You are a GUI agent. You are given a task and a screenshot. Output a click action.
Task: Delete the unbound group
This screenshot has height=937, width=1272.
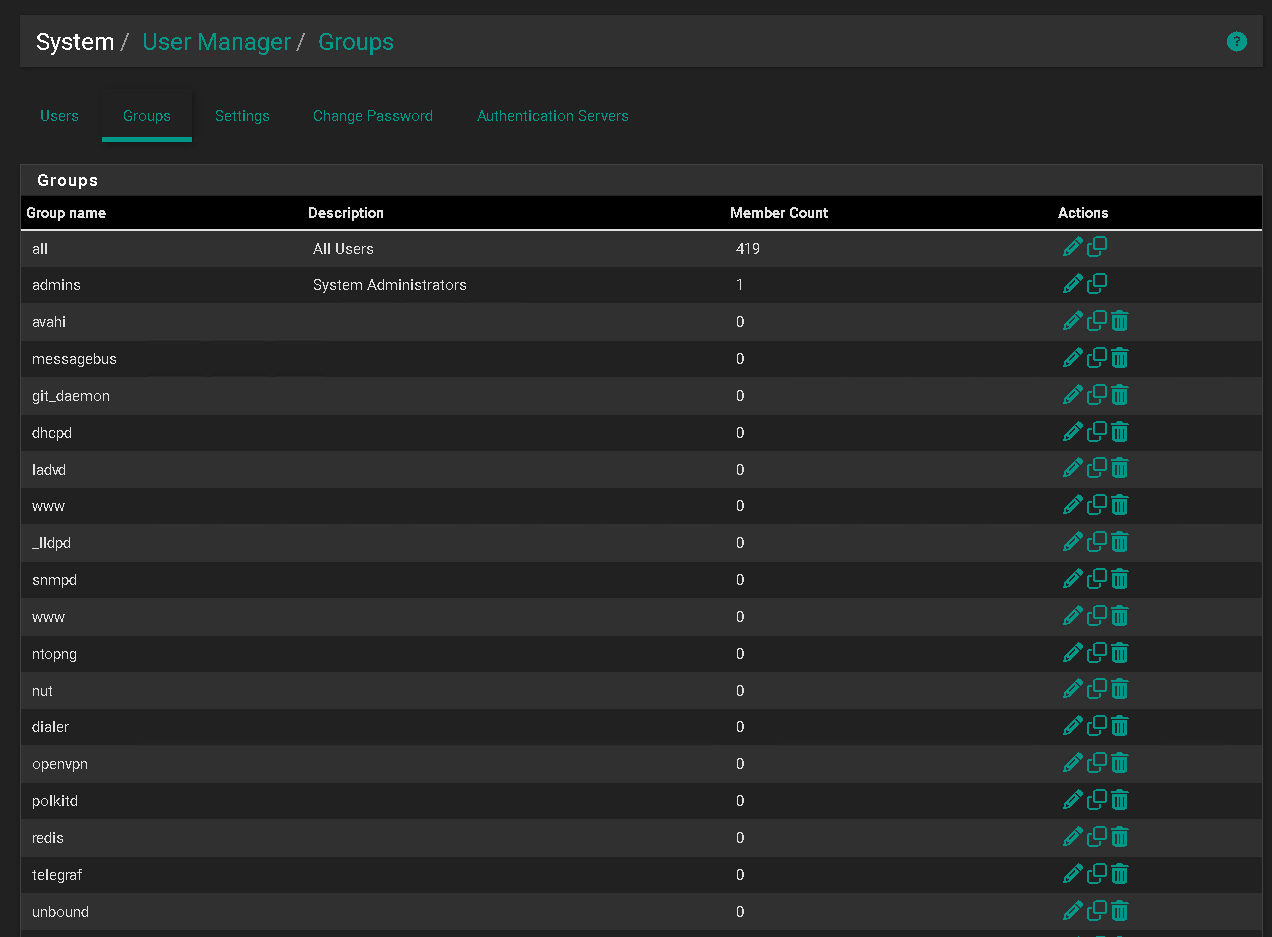point(1120,911)
